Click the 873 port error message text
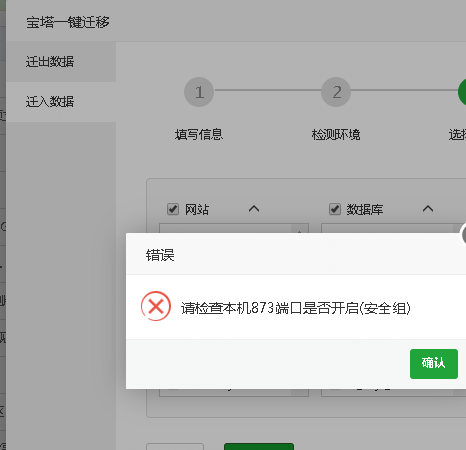This screenshot has height=450, width=466. tap(296, 308)
